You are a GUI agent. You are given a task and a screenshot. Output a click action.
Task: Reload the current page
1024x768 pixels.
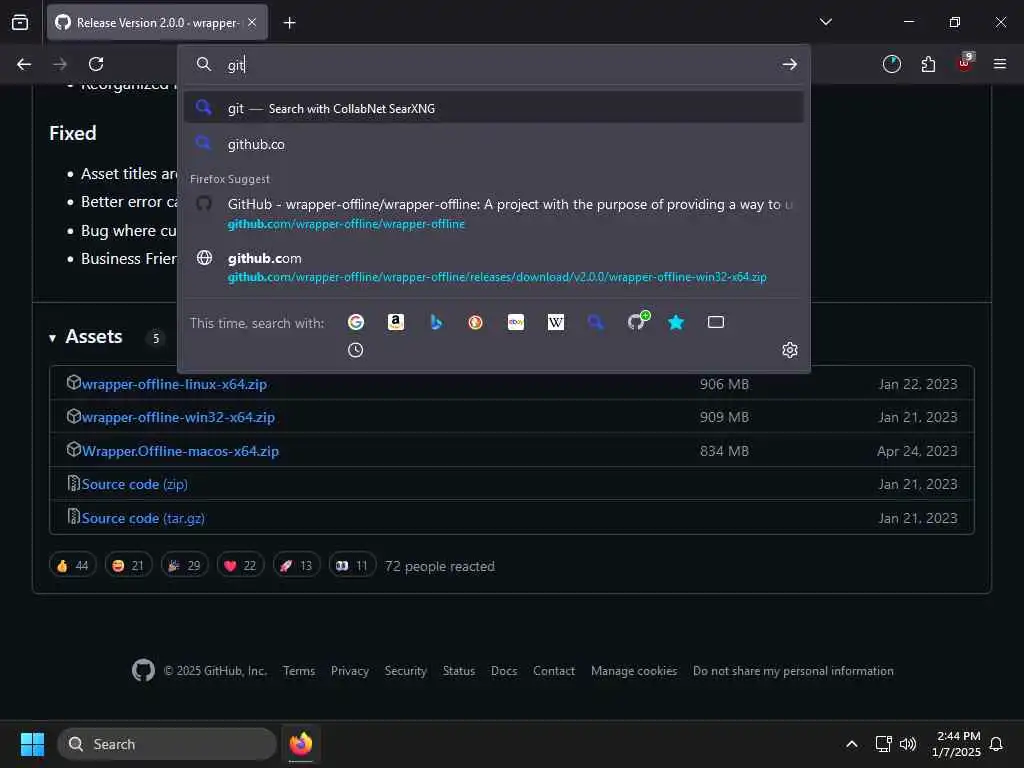[96, 64]
